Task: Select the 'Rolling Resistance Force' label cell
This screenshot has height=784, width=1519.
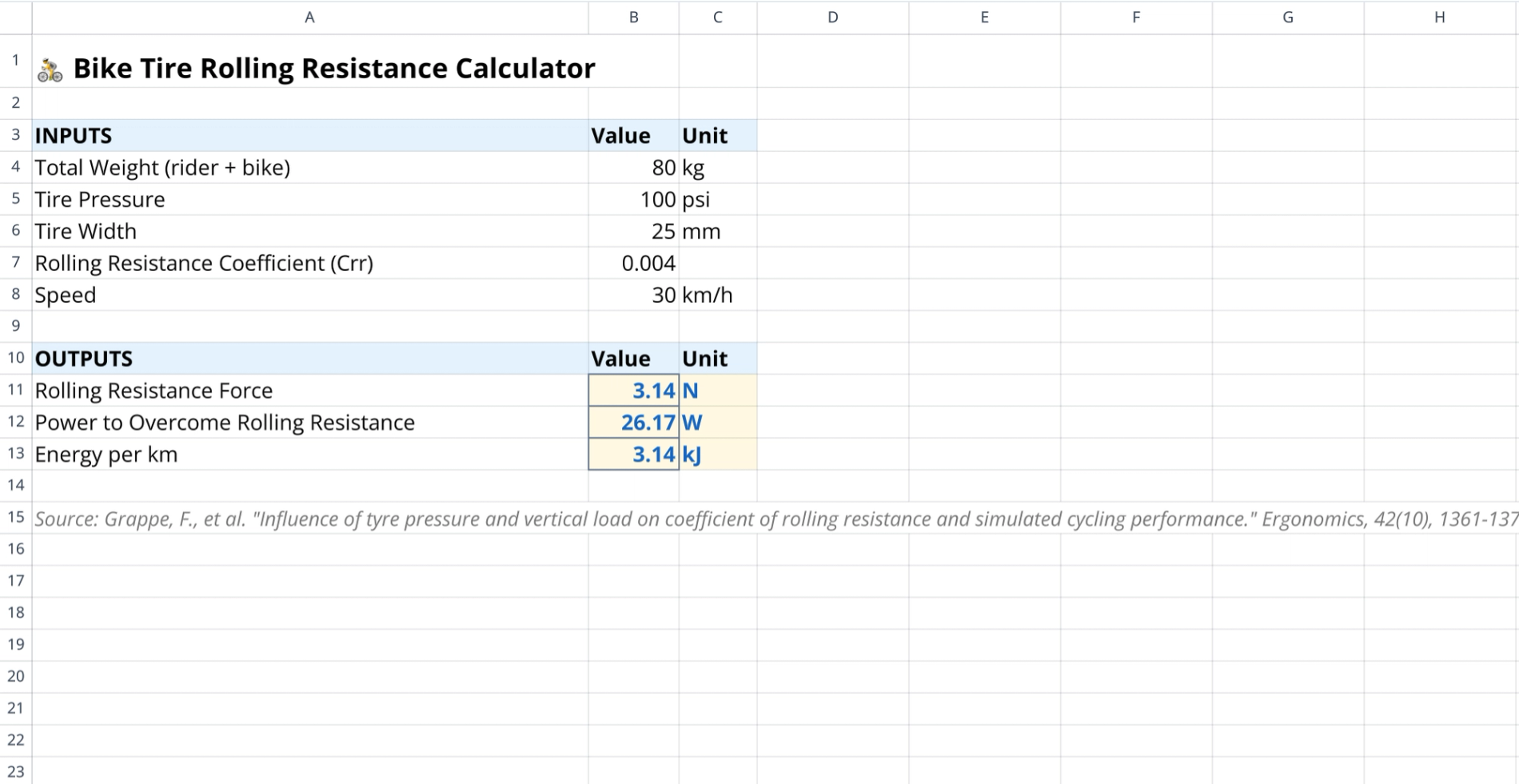Action: (x=310, y=391)
